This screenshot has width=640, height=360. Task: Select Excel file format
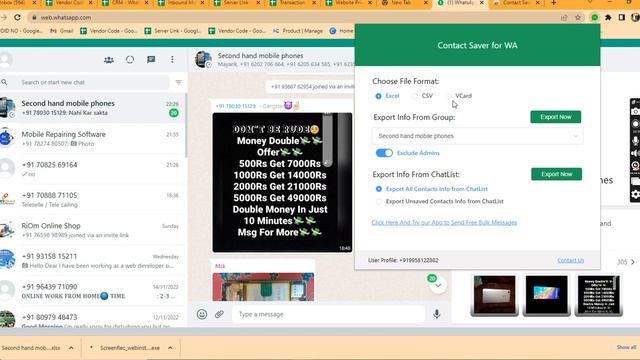(378, 96)
